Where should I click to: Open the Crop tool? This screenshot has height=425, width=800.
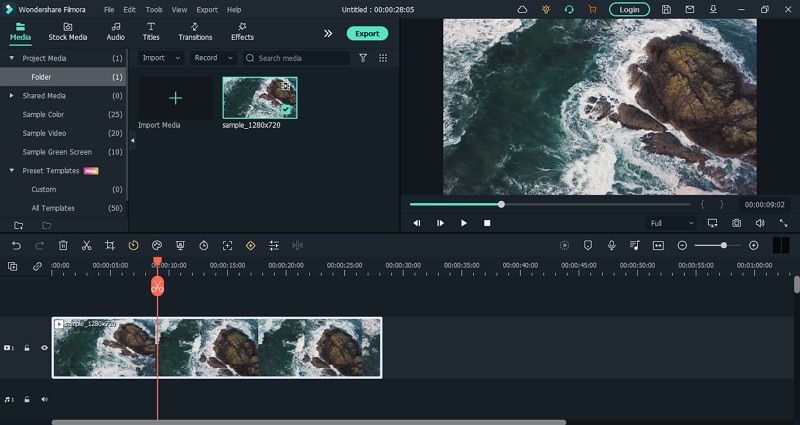(x=110, y=246)
